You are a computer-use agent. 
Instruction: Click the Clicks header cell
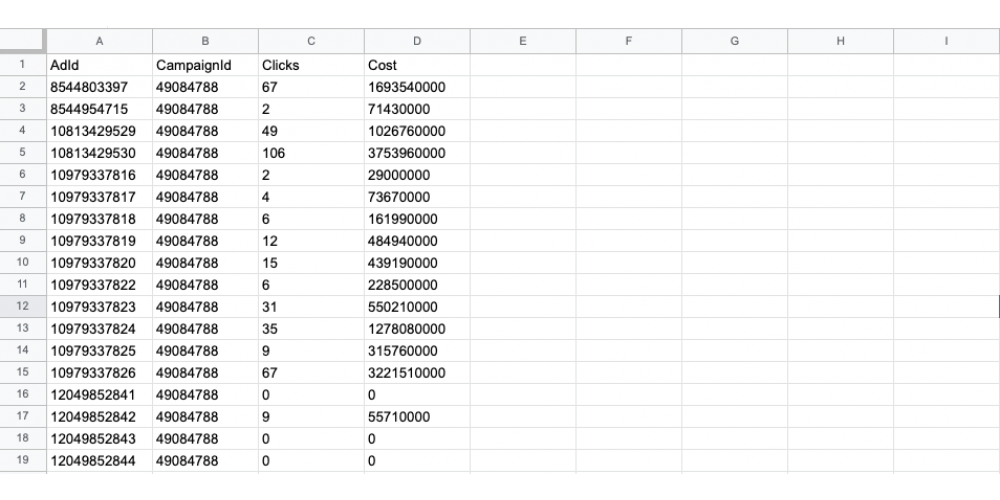pos(311,65)
